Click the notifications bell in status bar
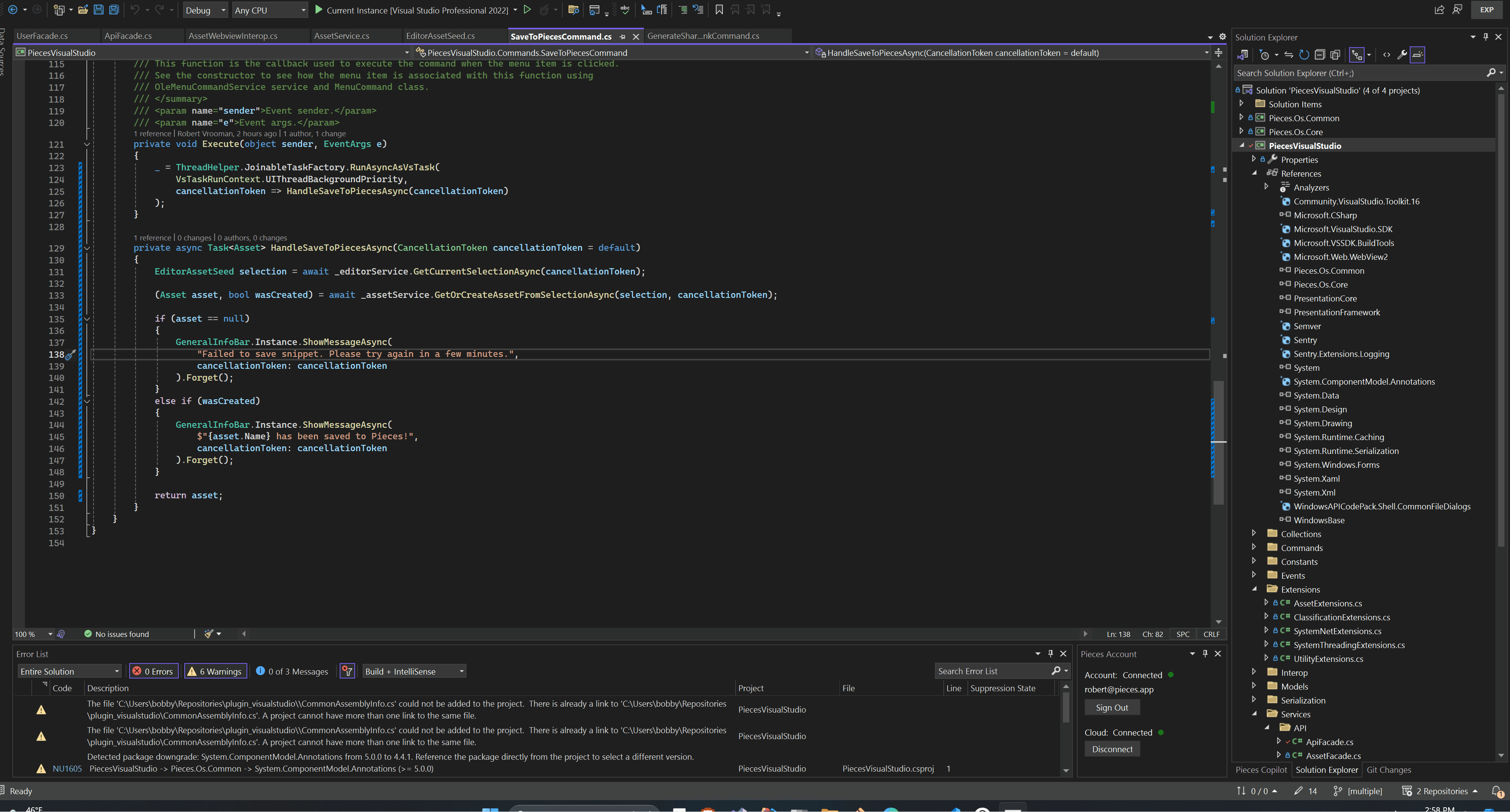This screenshot has height=812, width=1510. (1497, 791)
